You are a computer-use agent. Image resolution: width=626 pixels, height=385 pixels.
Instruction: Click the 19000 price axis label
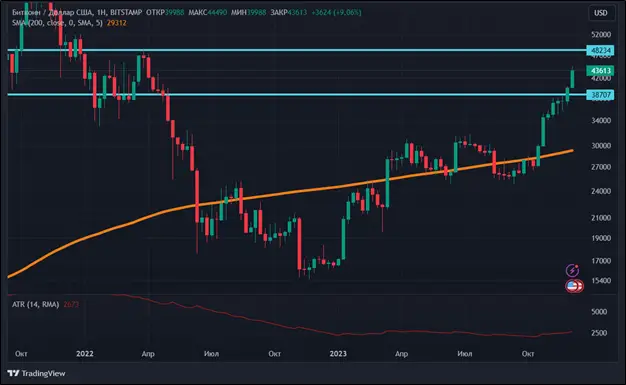tap(601, 238)
